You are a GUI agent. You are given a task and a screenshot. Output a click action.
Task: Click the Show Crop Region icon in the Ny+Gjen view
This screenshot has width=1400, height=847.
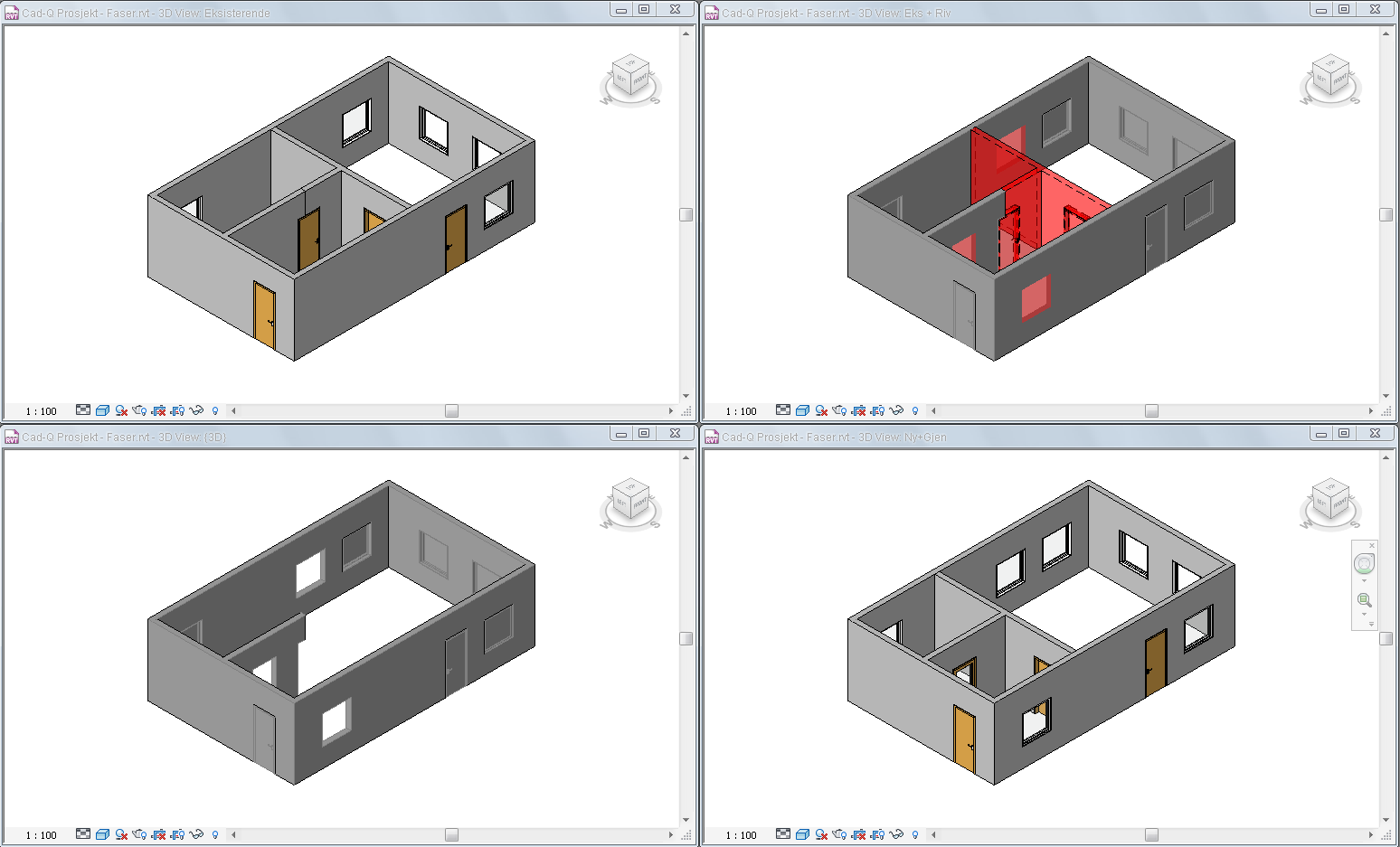[878, 835]
